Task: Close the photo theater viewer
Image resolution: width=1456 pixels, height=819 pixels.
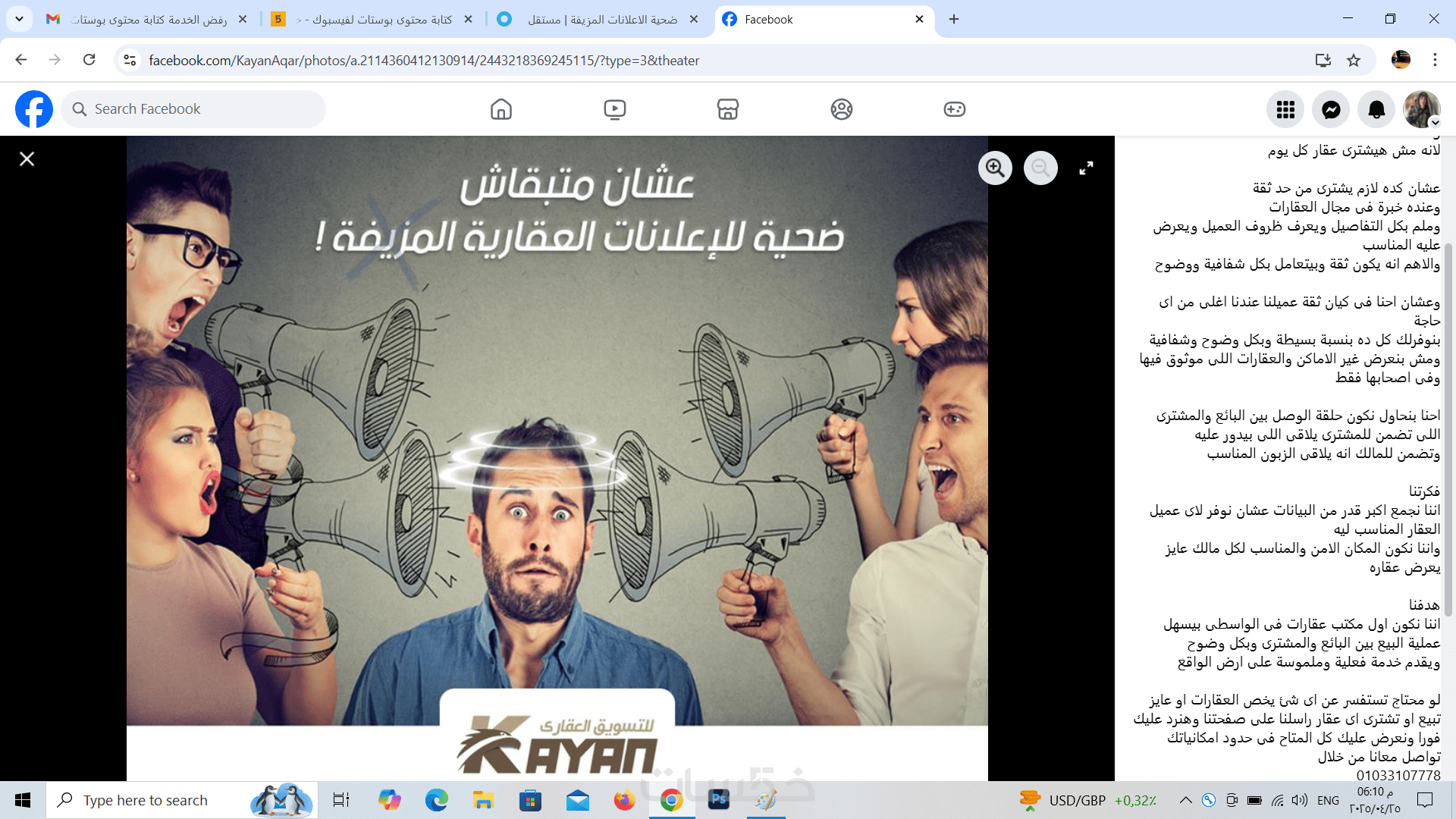Action: pyautogui.click(x=27, y=158)
